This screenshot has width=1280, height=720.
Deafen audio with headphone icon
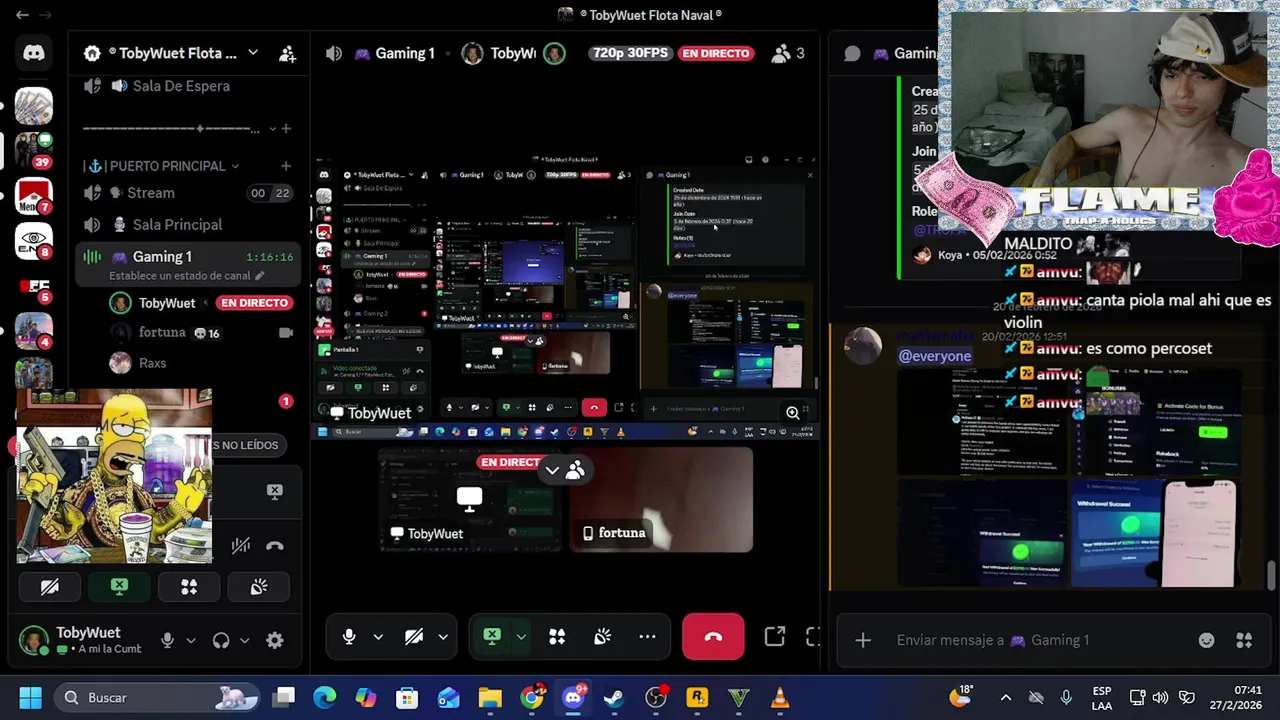click(x=221, y=640)
